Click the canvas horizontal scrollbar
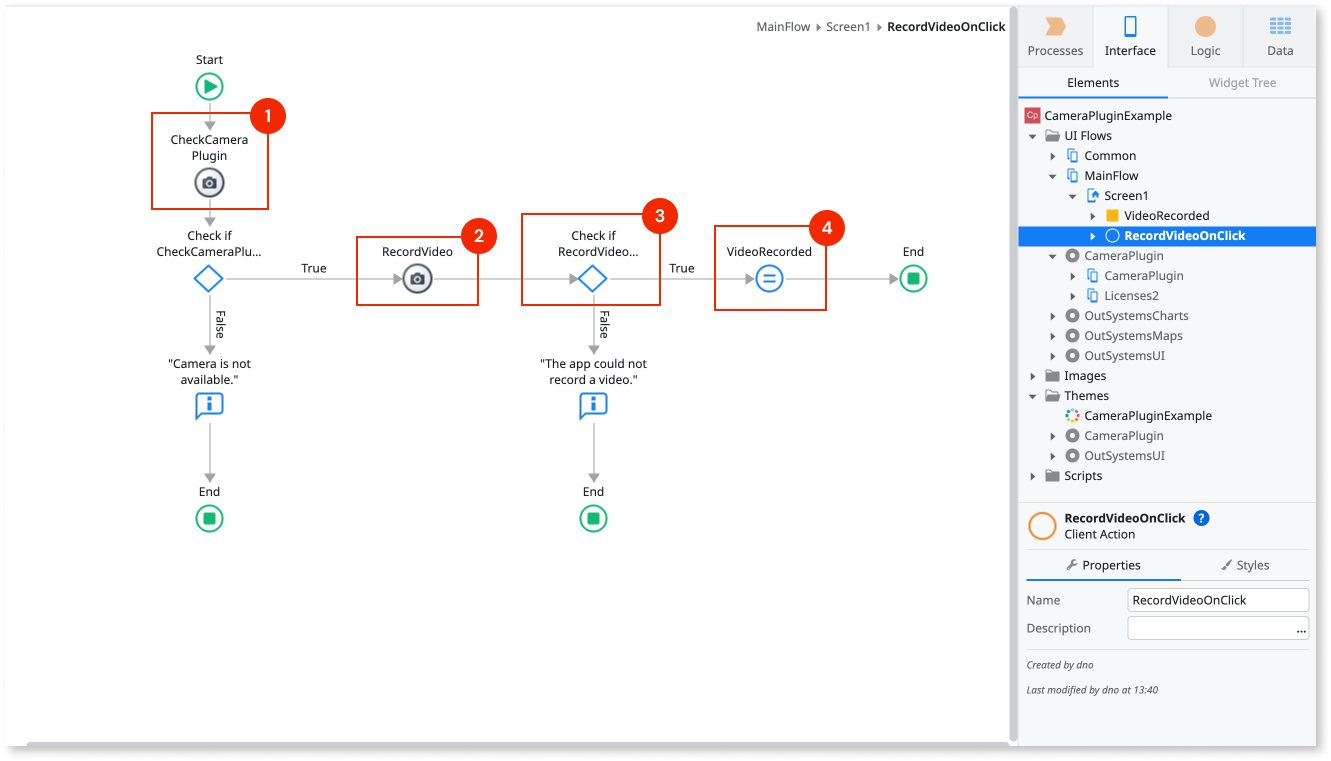1331x761 pixels. click(x=517, y=744)
